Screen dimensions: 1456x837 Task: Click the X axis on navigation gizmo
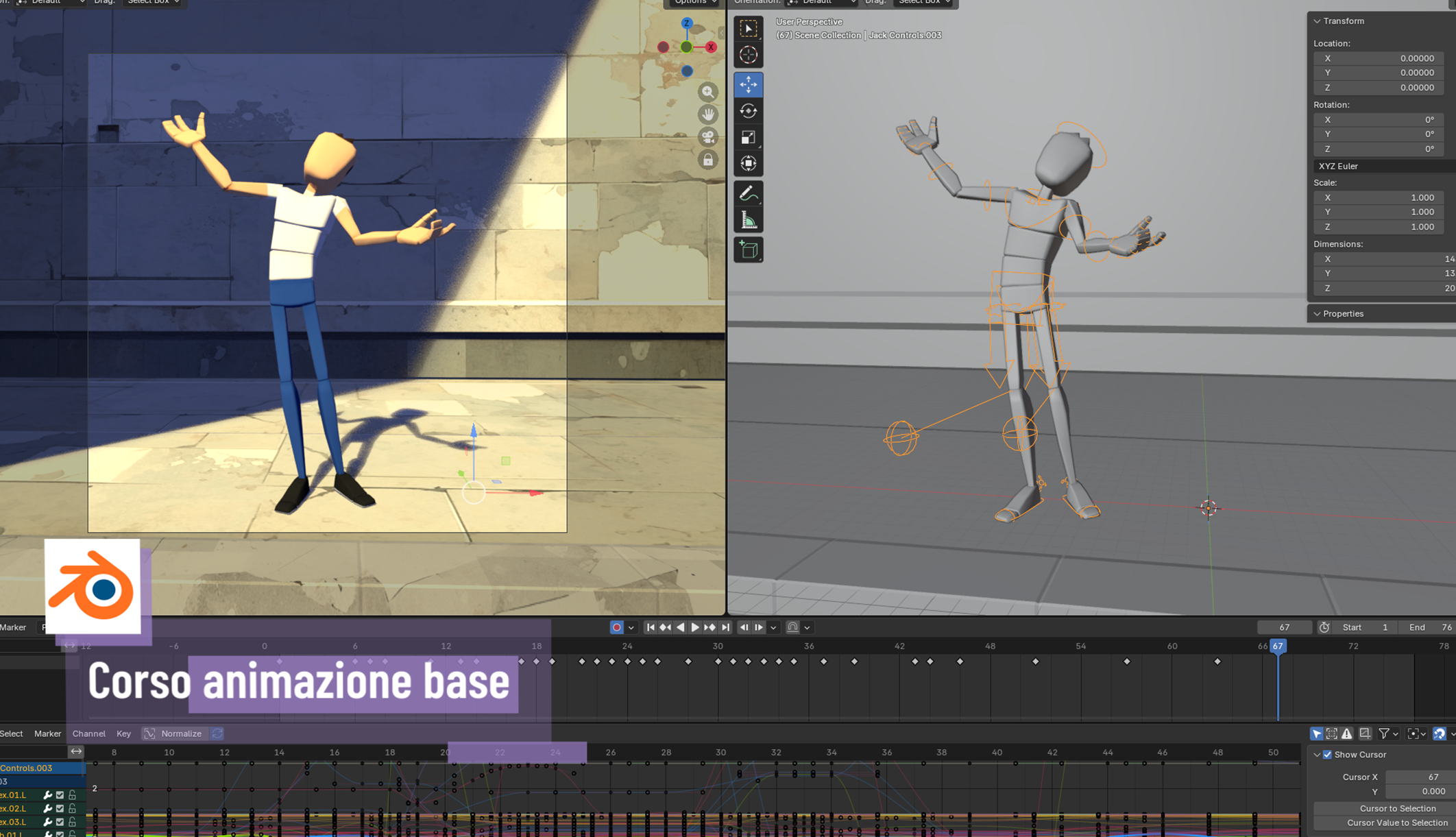pos(711,47)
